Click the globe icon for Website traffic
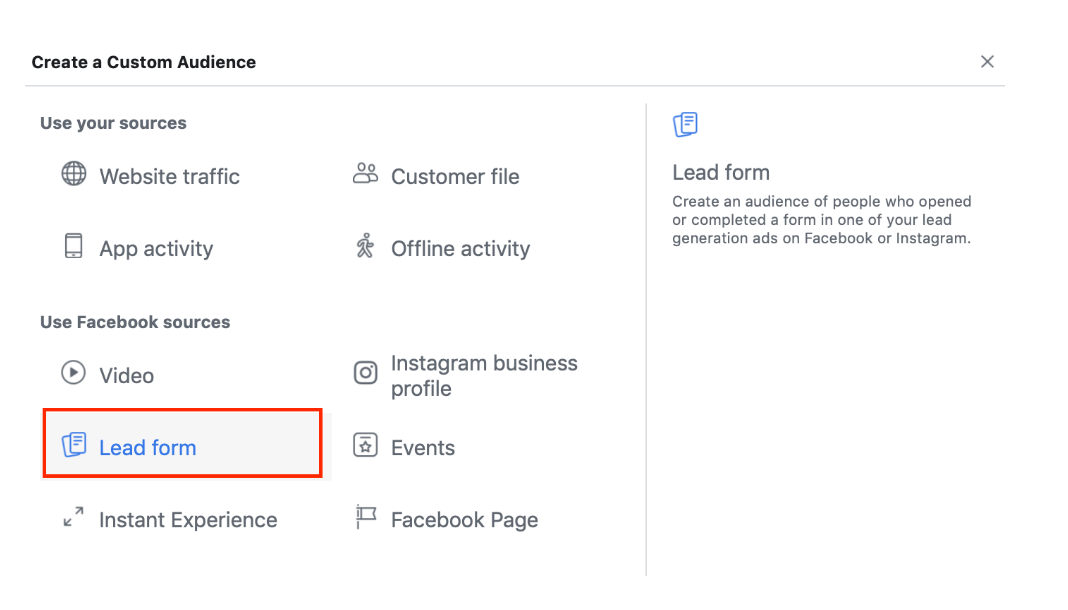1068x610 pixels. tap(74, 174)
